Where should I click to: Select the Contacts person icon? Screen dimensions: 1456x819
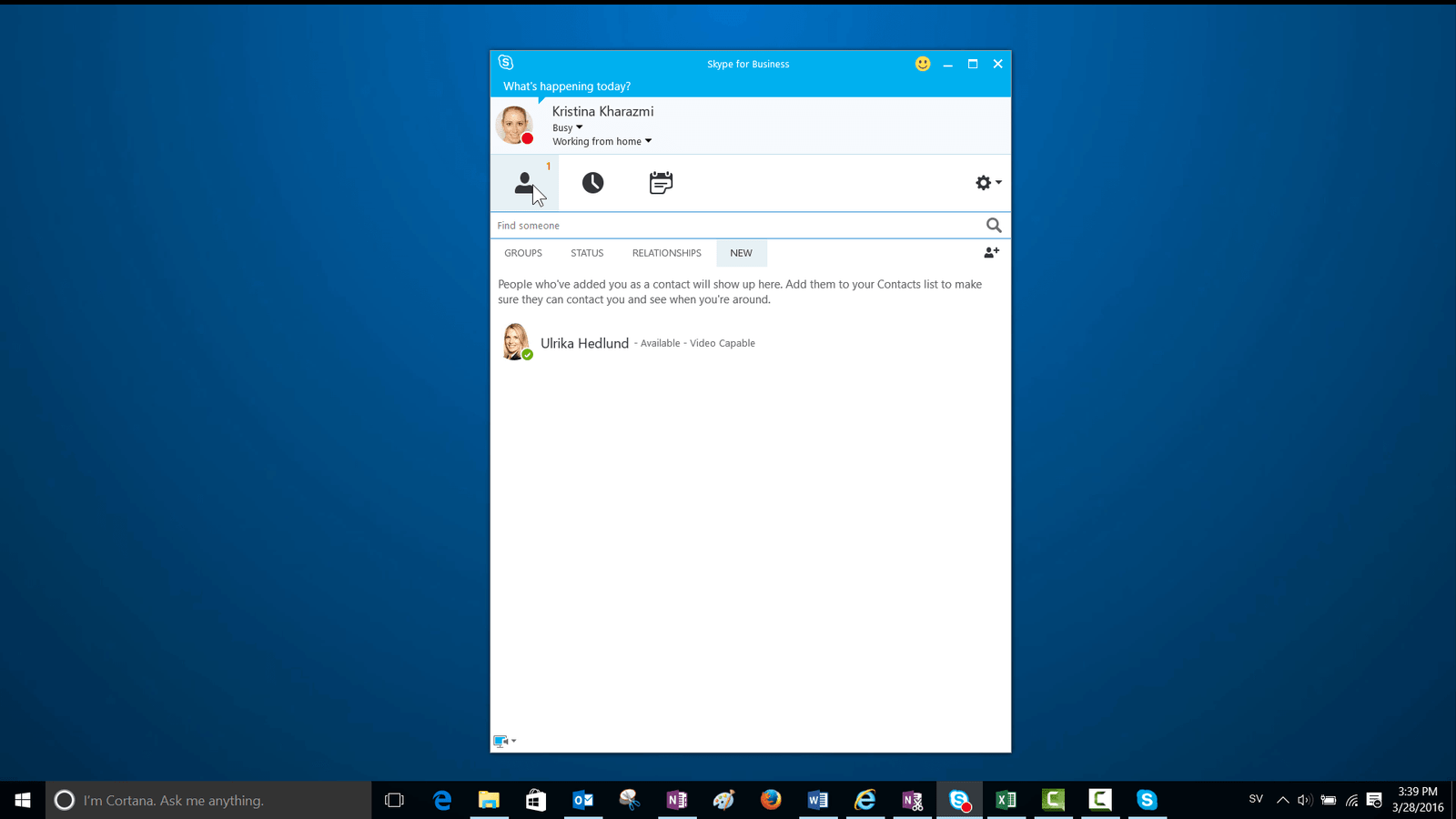pos(524,183)
